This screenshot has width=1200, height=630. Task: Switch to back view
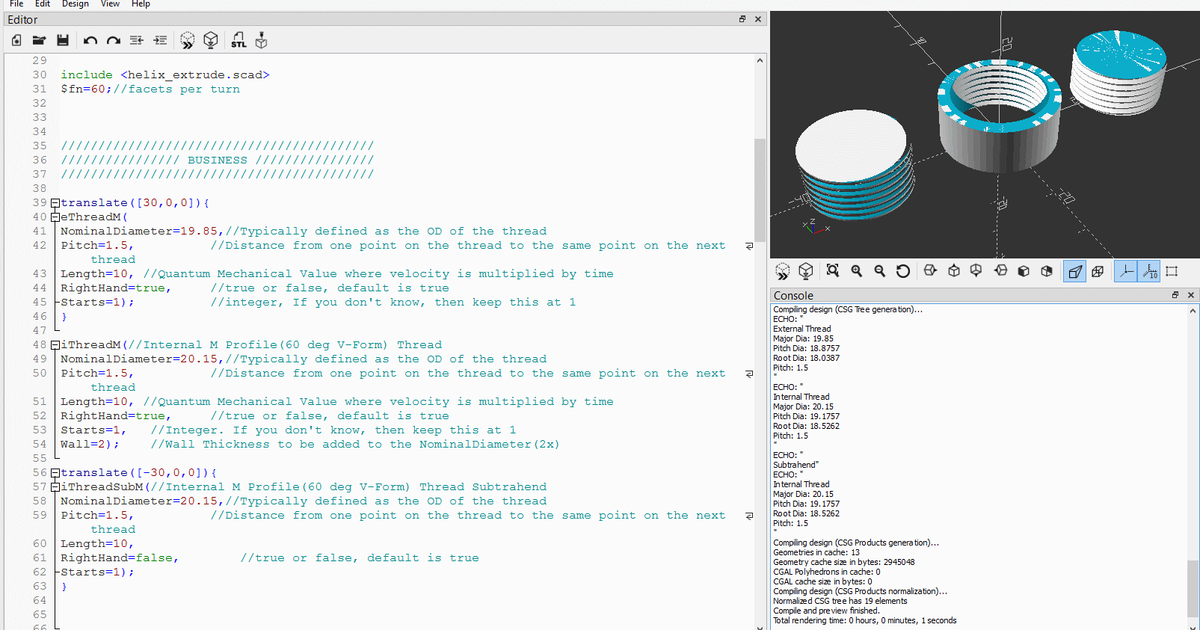(1046, 270)
